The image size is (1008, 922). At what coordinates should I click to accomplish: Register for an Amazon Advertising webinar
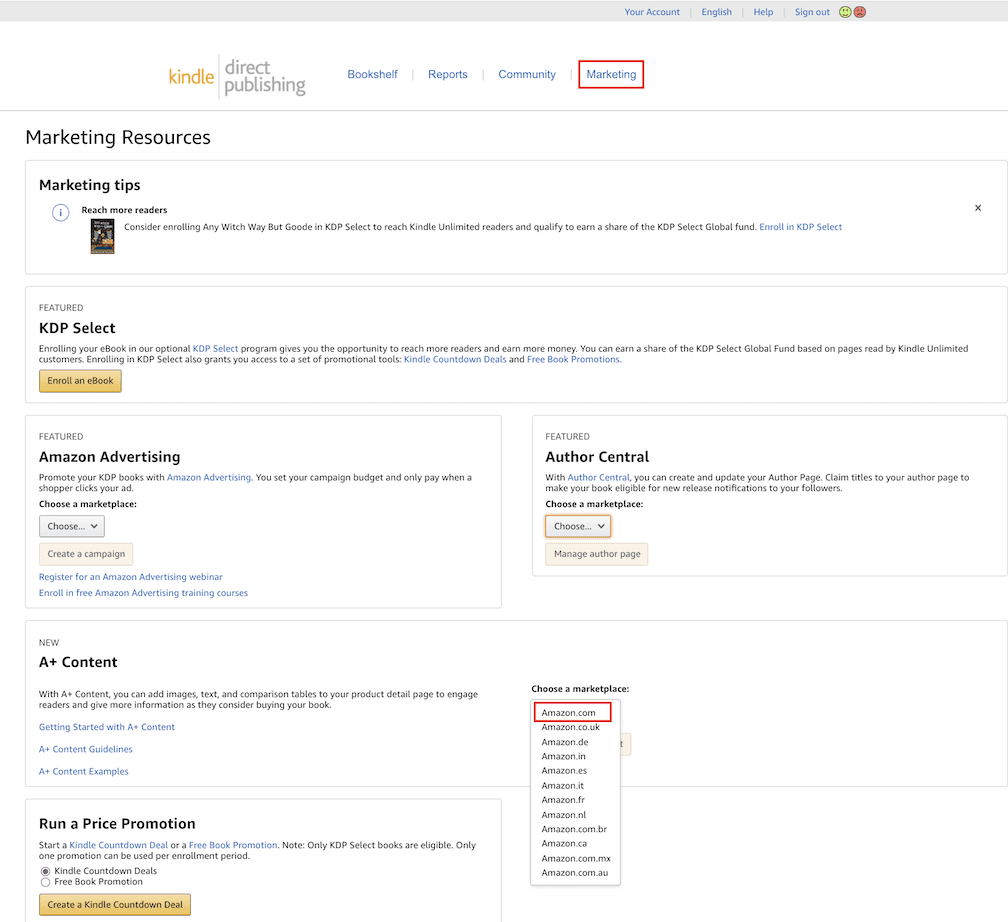[x=130, y=577]
